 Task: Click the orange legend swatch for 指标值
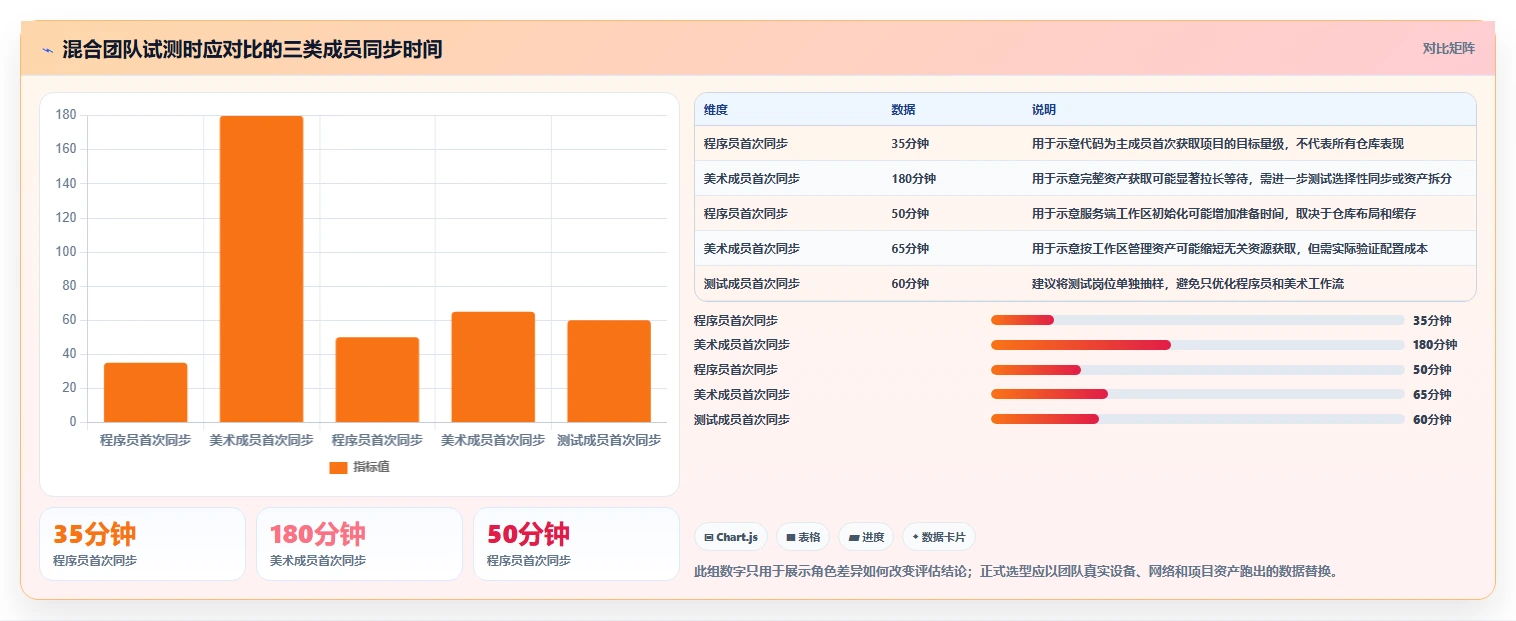point(338,467)
